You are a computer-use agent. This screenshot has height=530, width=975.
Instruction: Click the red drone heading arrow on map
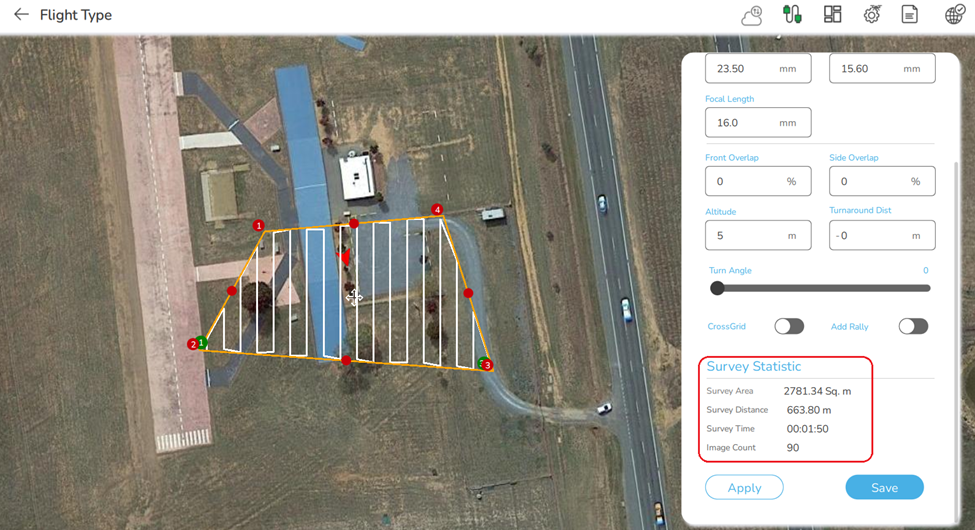point(344,256)
